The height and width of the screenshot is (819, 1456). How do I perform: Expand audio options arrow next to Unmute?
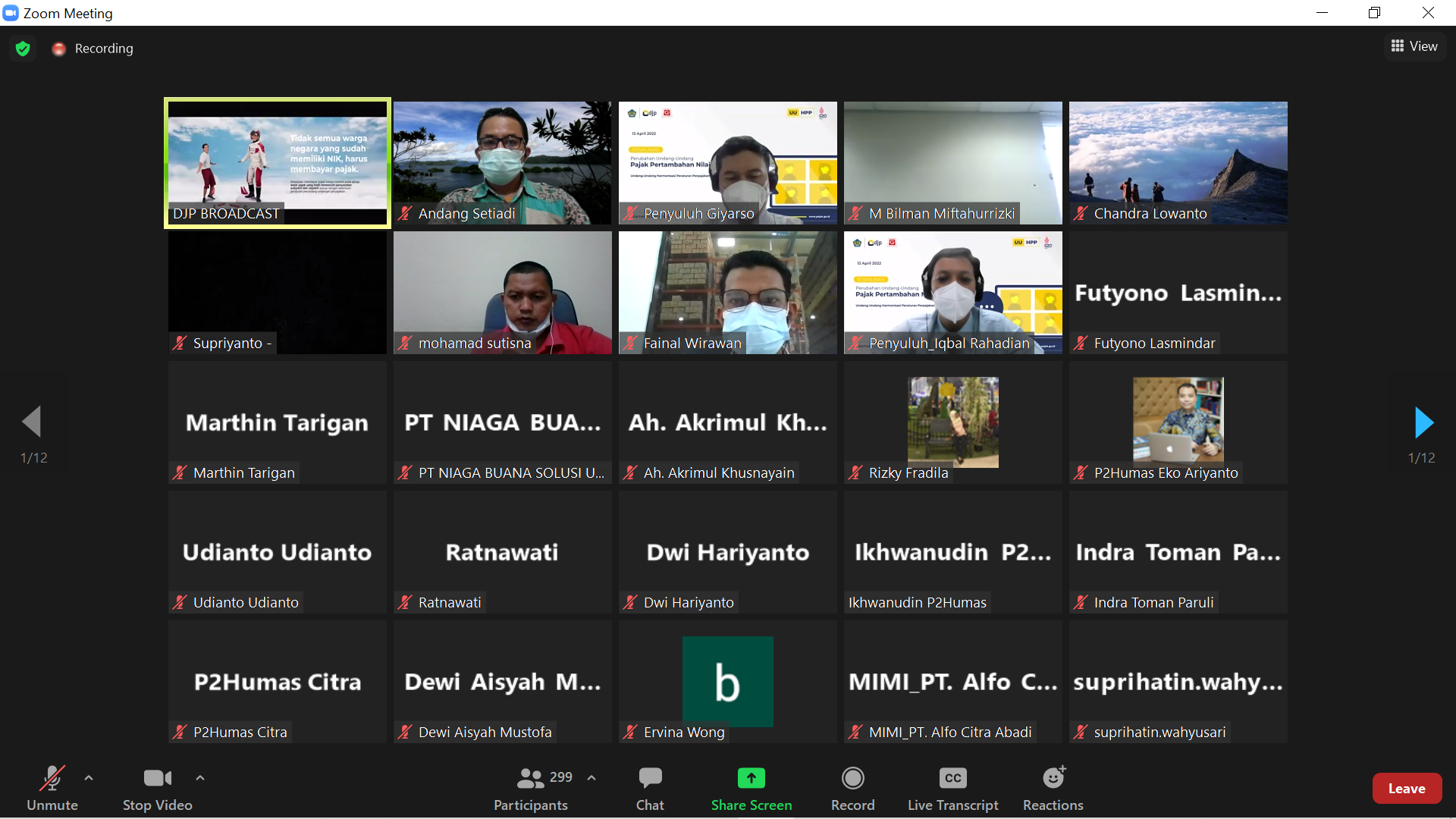tap(89, 777)
